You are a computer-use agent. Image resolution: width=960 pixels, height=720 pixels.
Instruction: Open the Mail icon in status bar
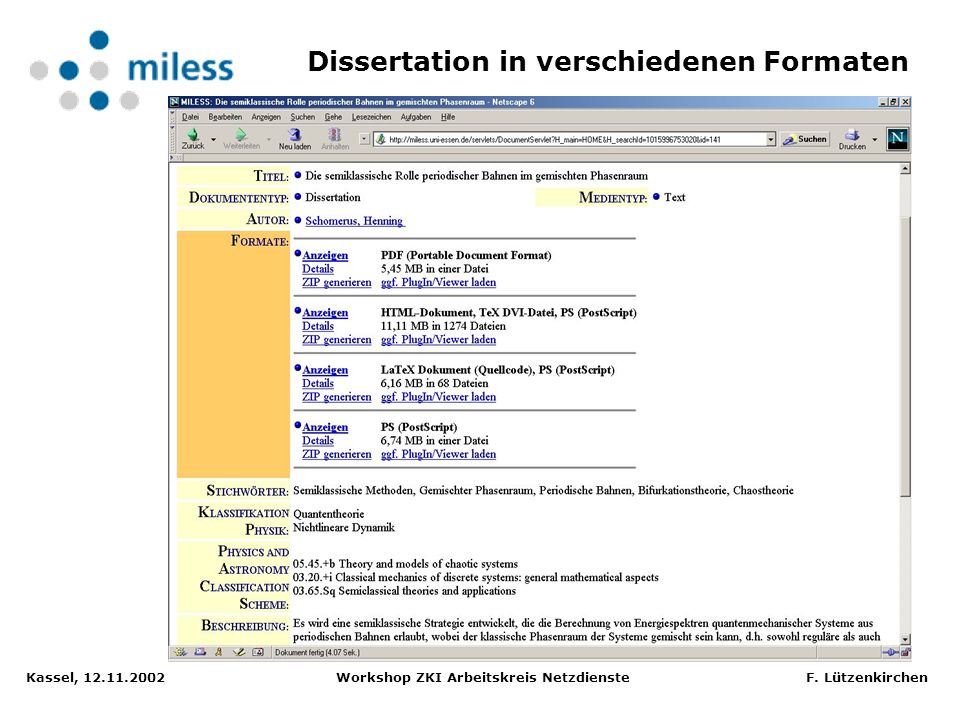200,652
